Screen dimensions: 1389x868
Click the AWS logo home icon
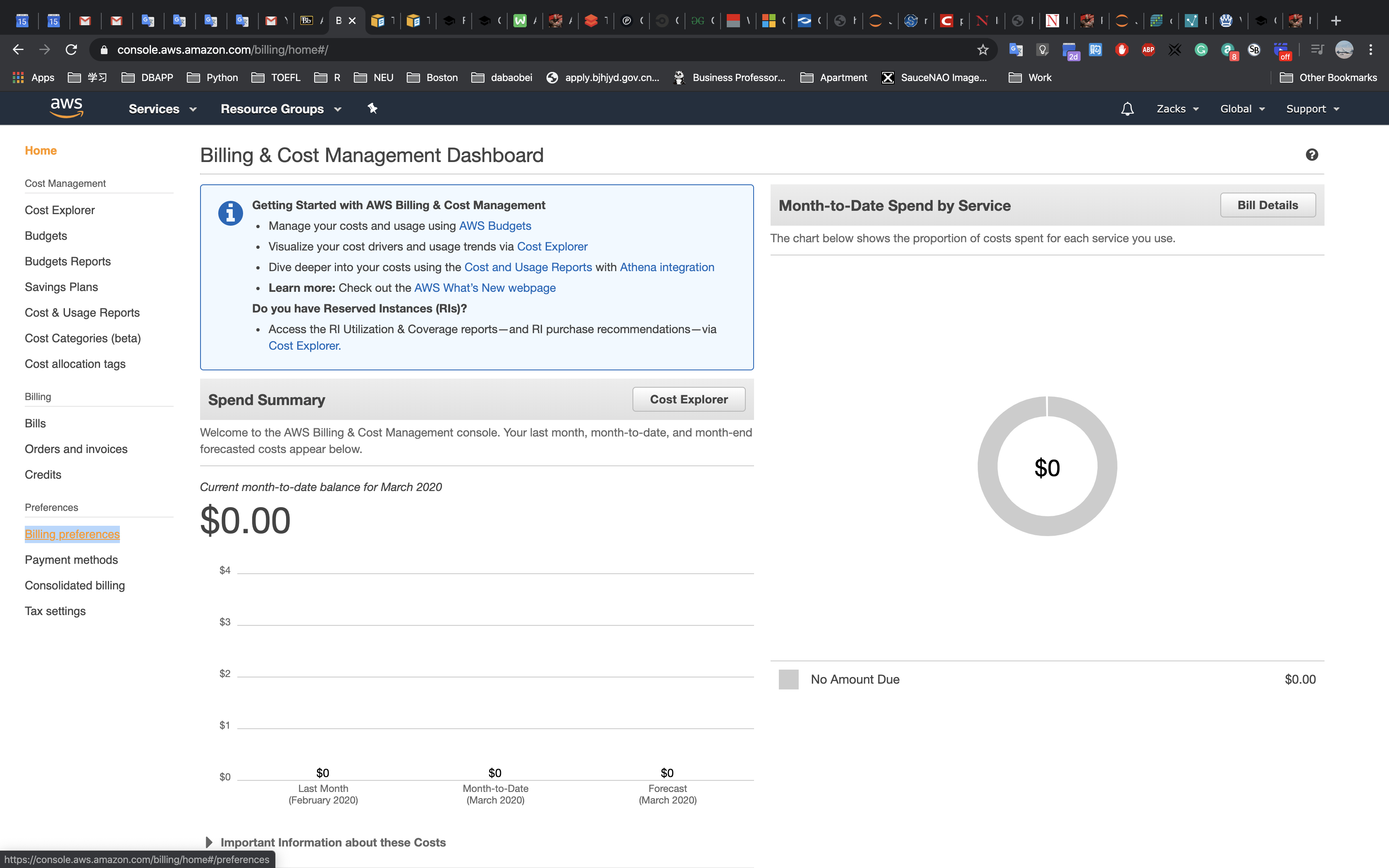pyautogui.click(x=67, y=108)
